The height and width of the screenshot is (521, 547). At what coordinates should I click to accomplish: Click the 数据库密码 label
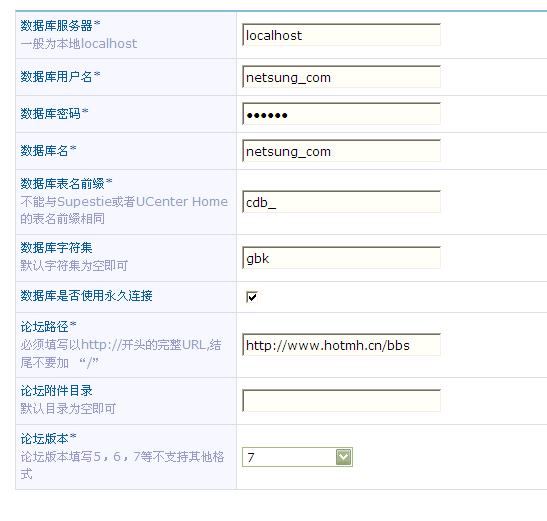coord(54,113)
